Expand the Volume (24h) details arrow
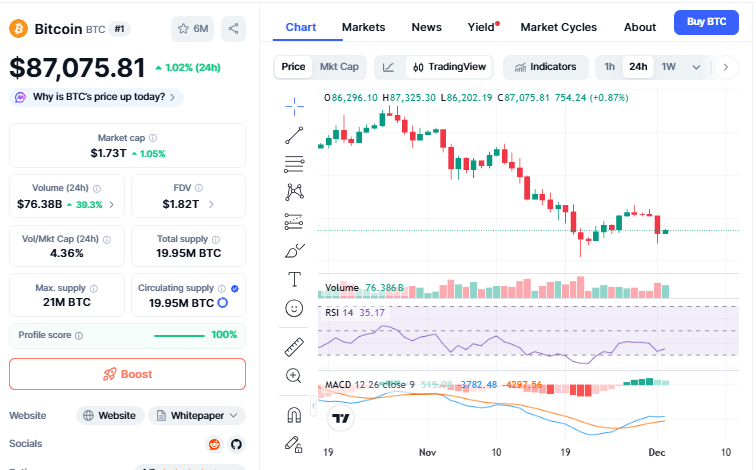Screen dimensions: 756x470 [111, 204]
